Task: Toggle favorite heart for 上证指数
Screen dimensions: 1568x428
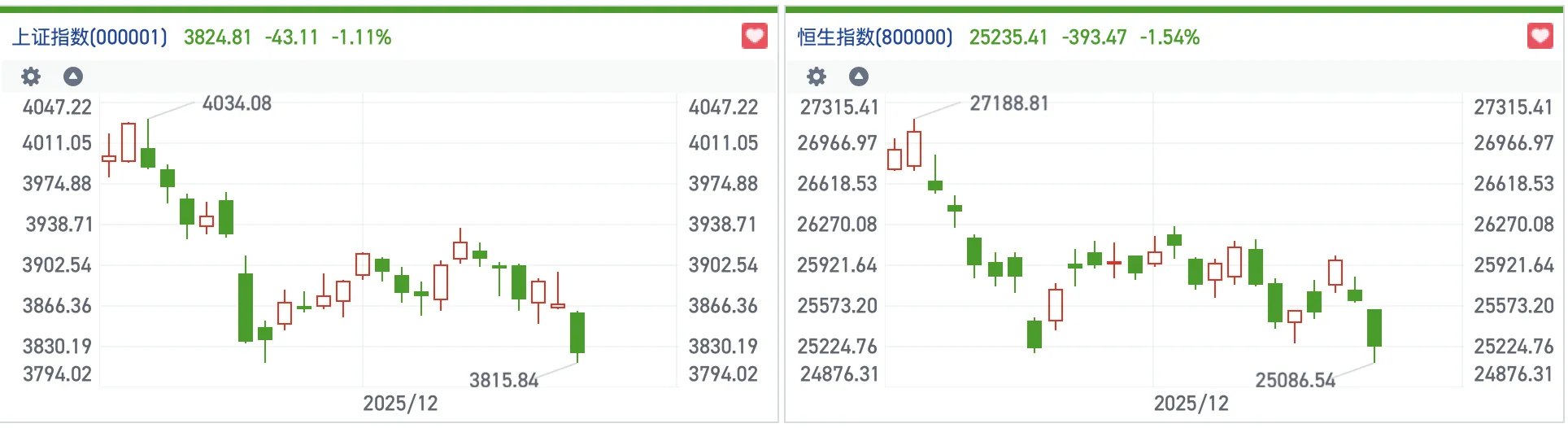Action: click(x=755, y=37)
